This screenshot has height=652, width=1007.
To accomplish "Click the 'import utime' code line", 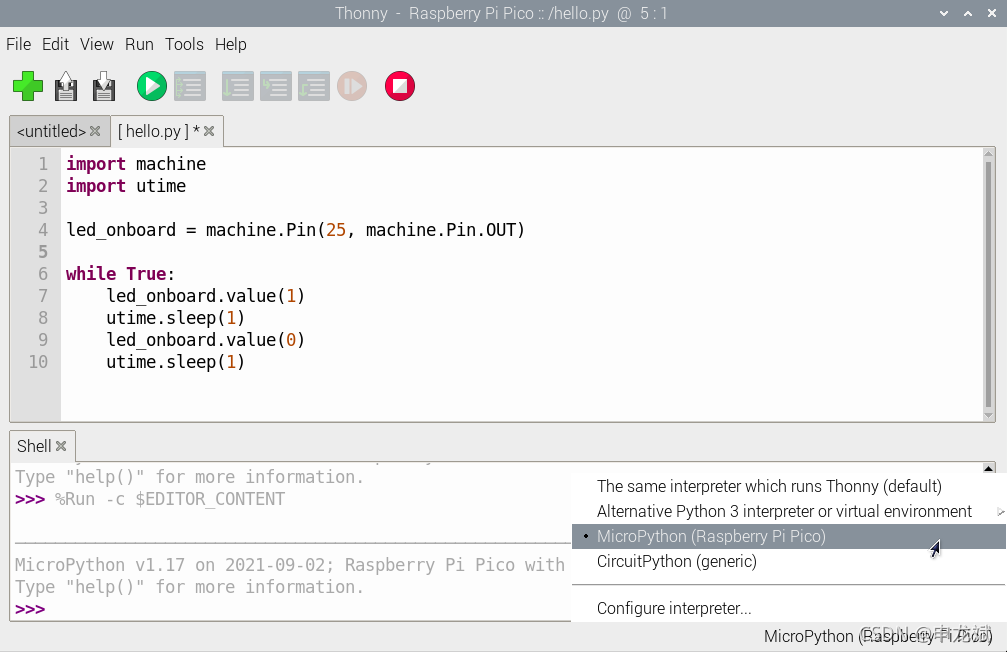I will 126,186.
